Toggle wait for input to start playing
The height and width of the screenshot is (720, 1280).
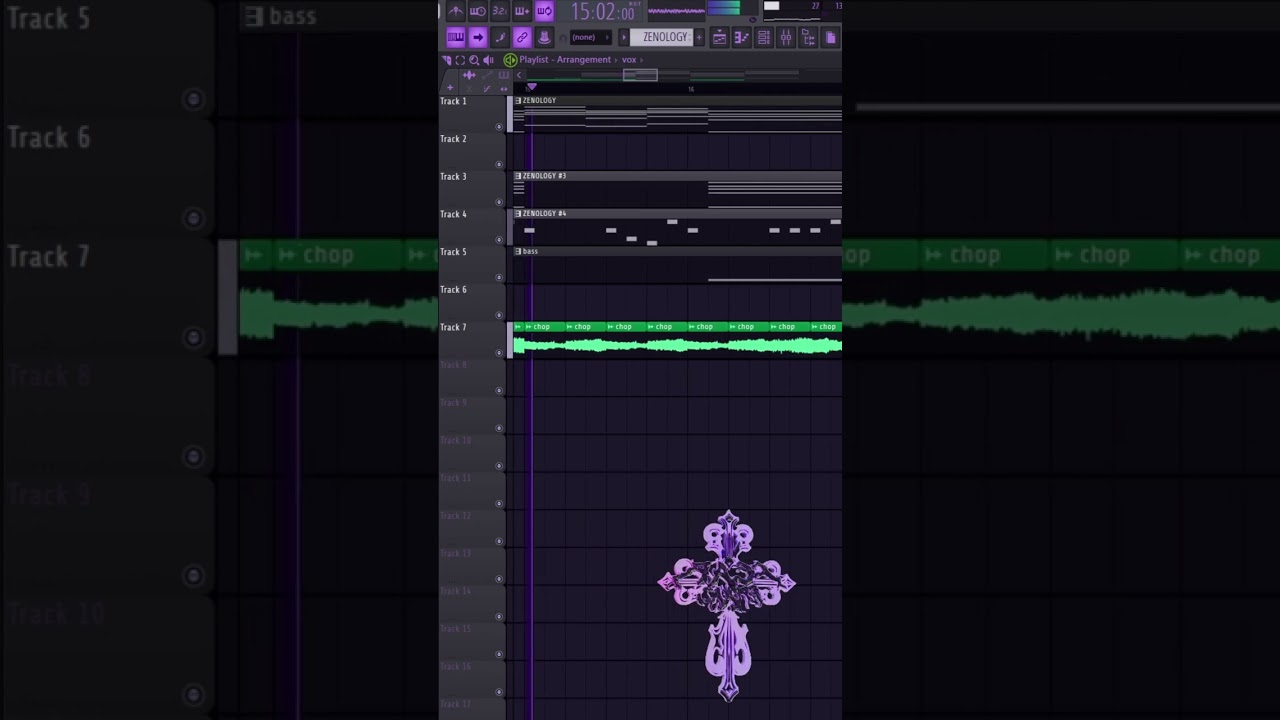coord(477,11)
